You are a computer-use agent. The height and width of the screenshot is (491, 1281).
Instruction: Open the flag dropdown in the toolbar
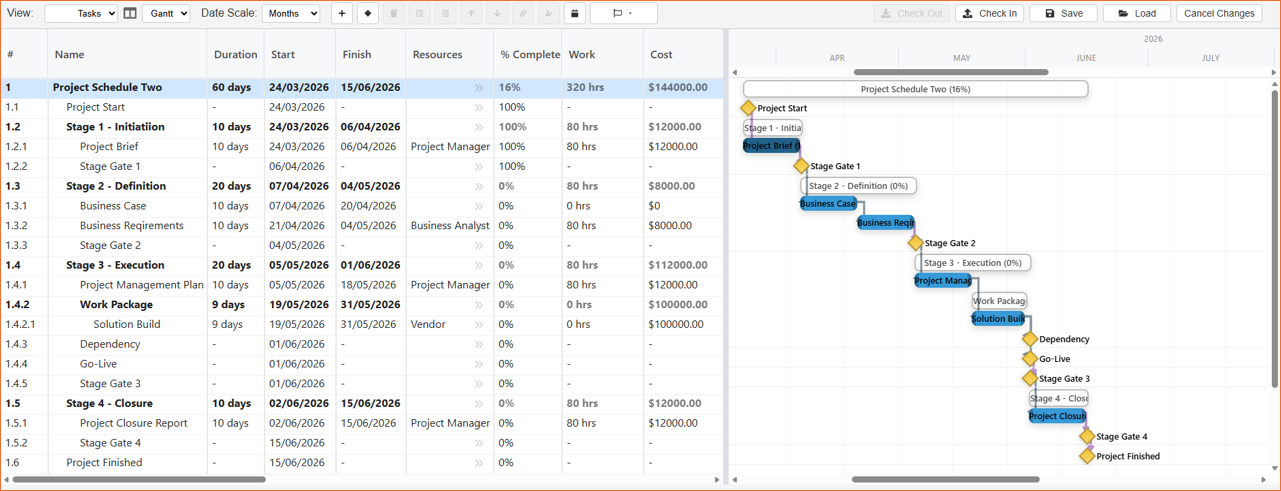pyautogui.click(x=623, y=14)
